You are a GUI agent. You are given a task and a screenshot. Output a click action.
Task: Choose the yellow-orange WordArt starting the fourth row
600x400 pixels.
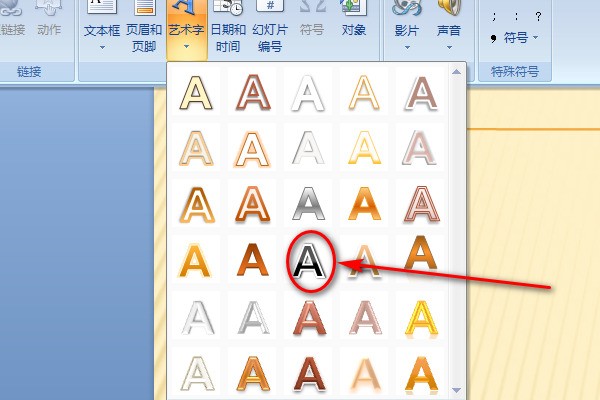click(x=198, y=262)
